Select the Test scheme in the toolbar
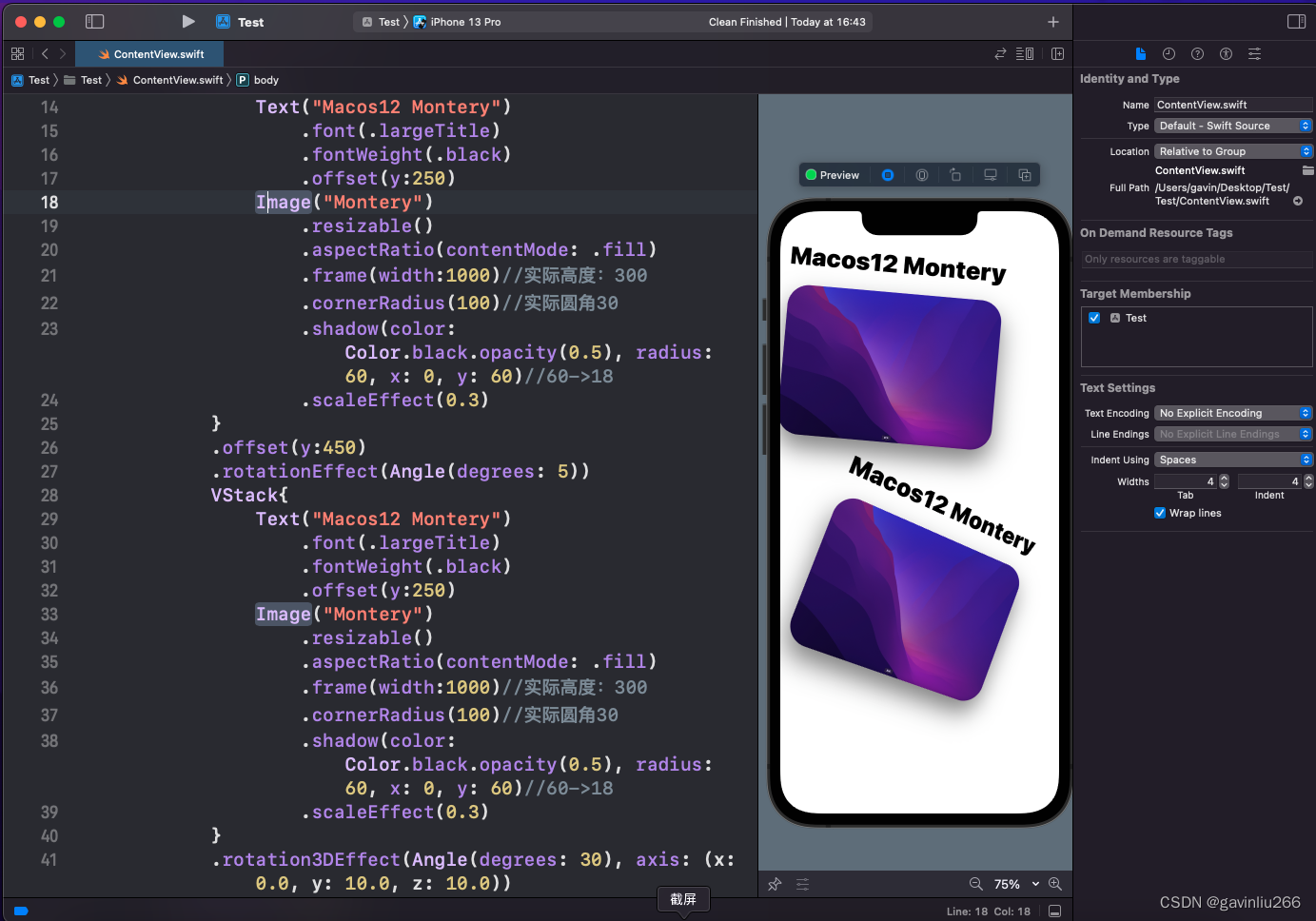1316x921 pixels. (x=381, y=22)
